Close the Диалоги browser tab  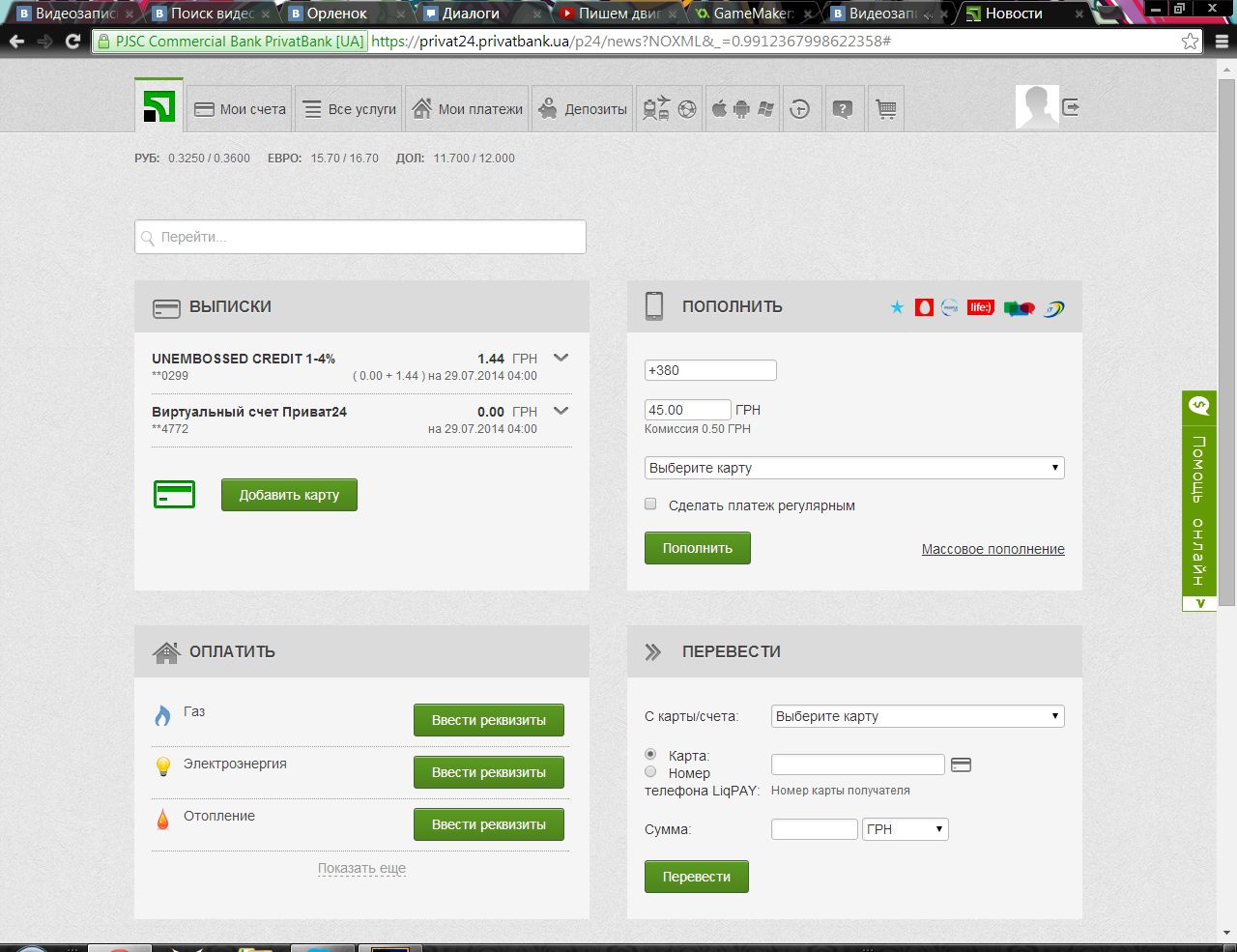pos(535,14)
